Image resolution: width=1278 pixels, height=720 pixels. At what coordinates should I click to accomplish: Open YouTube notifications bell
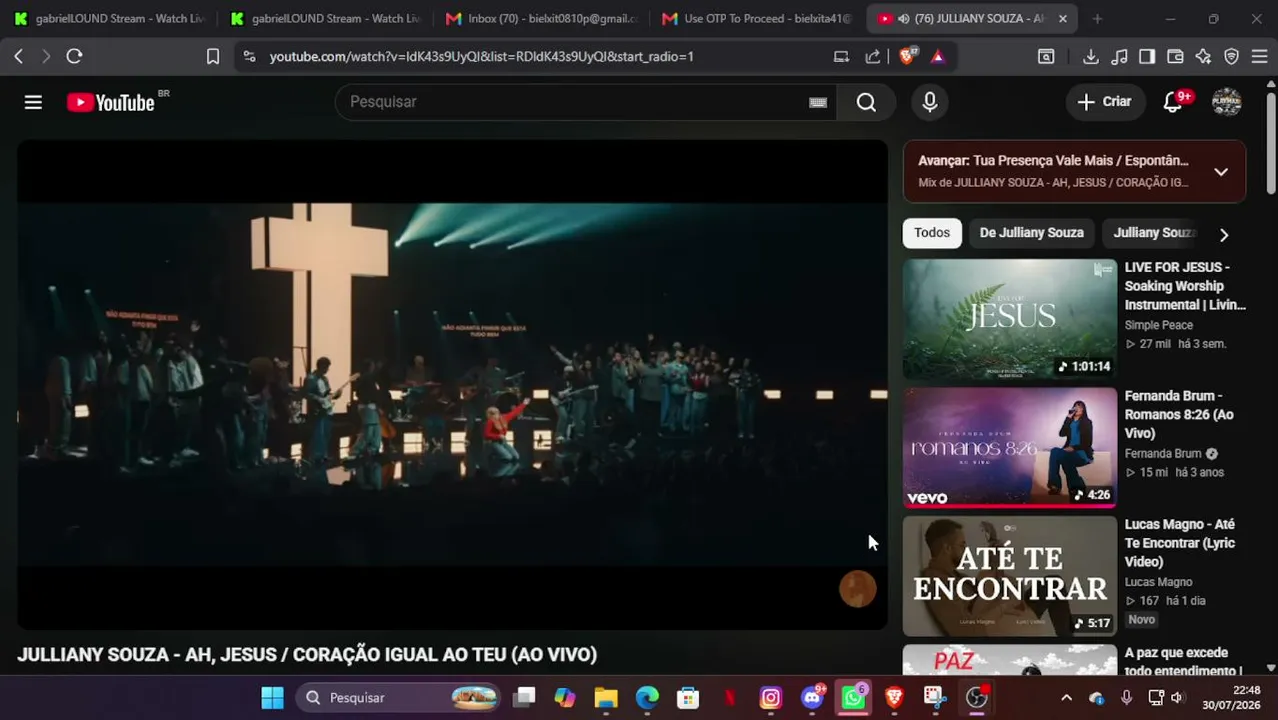pyautogui.click(x=1173, y=102)
